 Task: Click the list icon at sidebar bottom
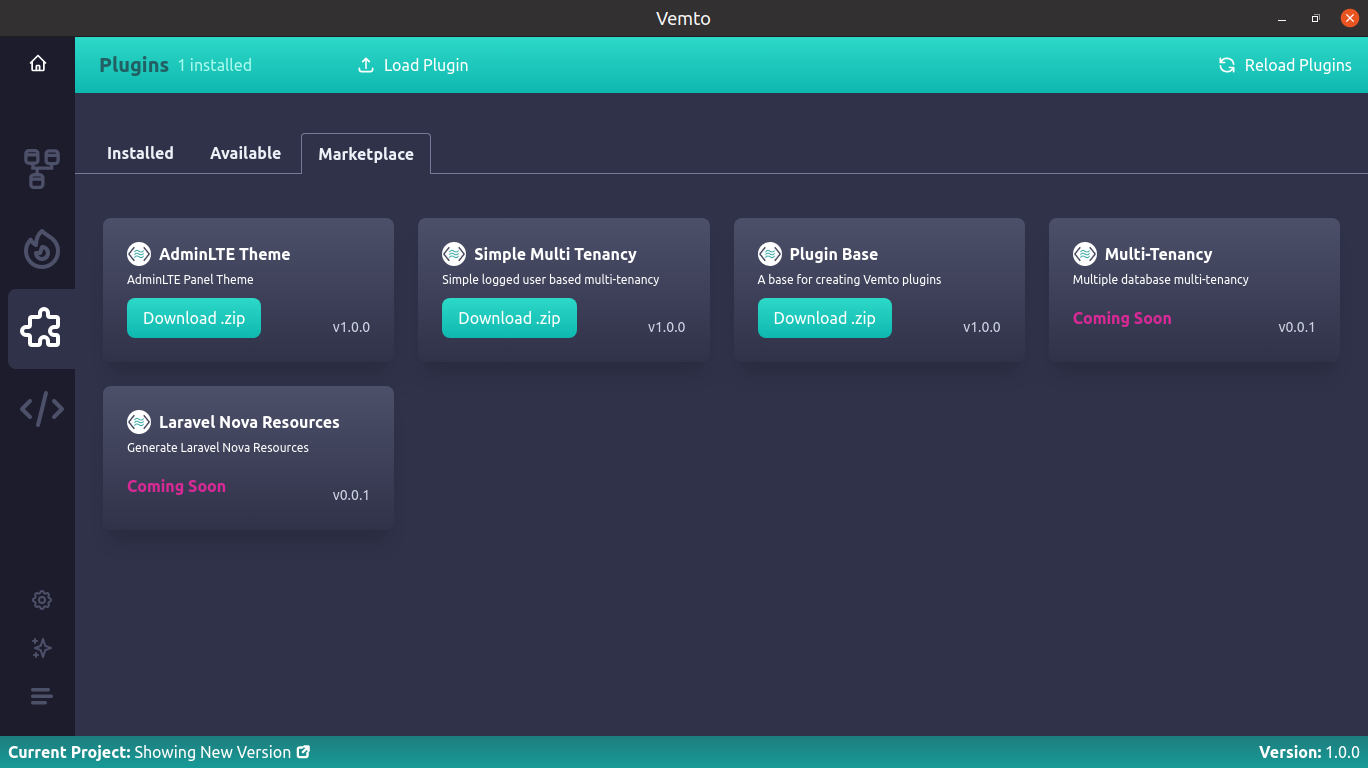[x=41, y=696]
